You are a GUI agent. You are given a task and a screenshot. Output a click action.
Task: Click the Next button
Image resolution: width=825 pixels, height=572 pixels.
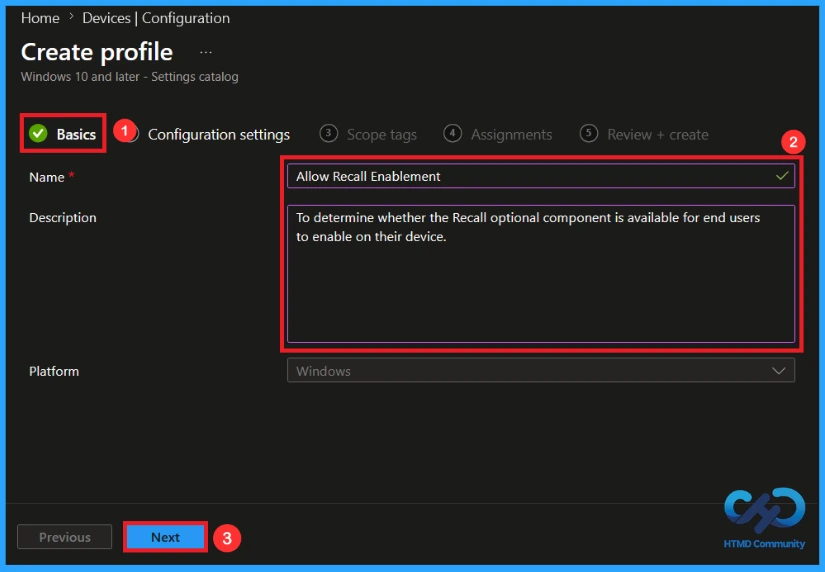pos(165,537)
